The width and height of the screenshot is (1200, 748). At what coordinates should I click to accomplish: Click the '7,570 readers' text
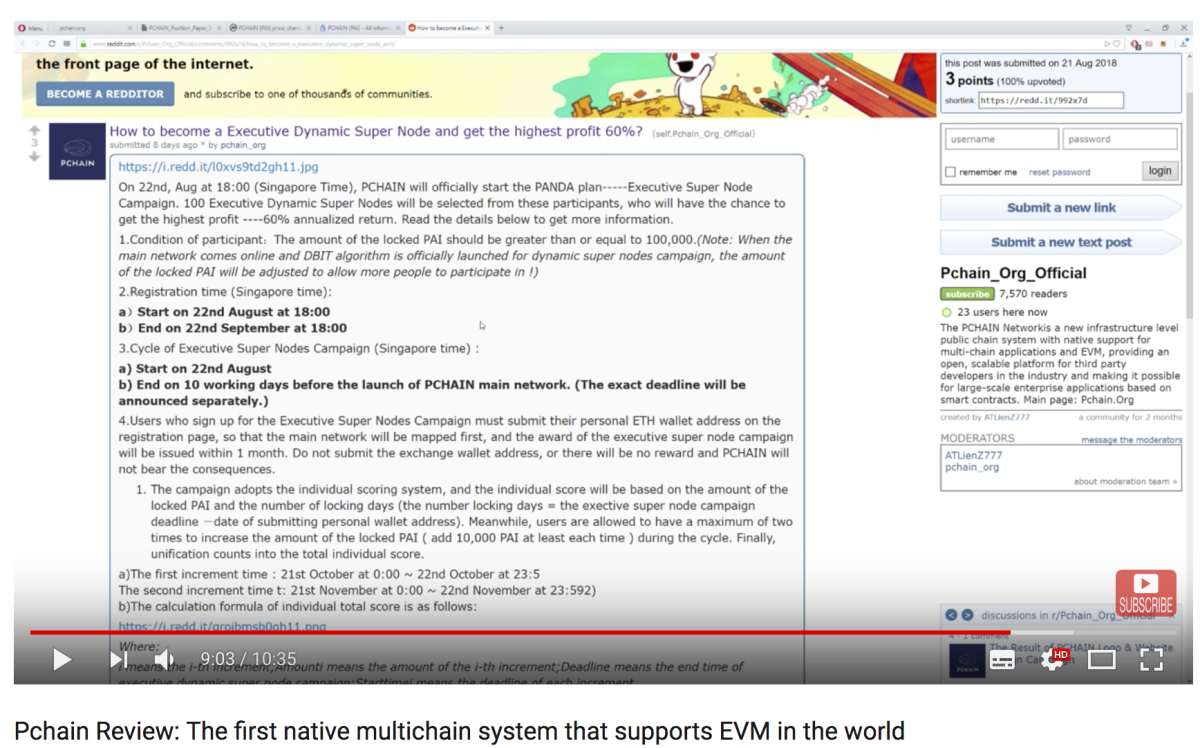[x=1033, y=294]
